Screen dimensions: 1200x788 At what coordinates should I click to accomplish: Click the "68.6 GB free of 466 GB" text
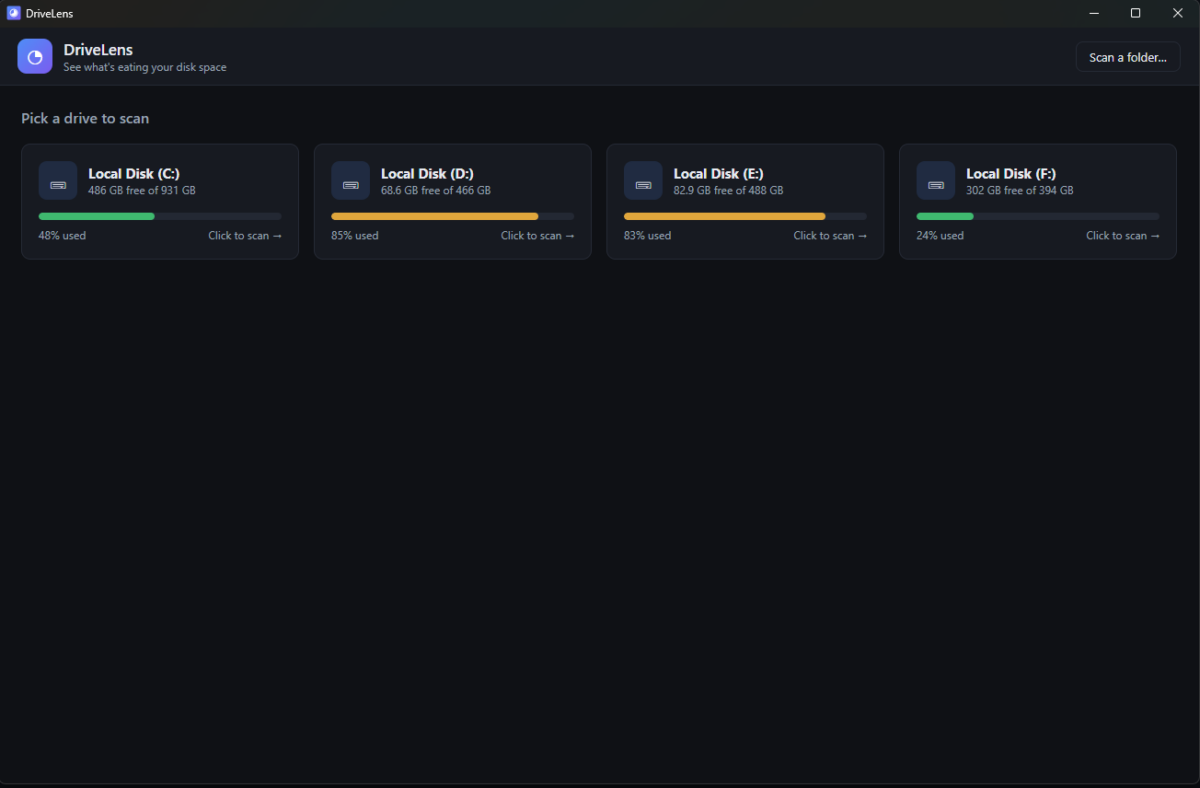point(436,190)
